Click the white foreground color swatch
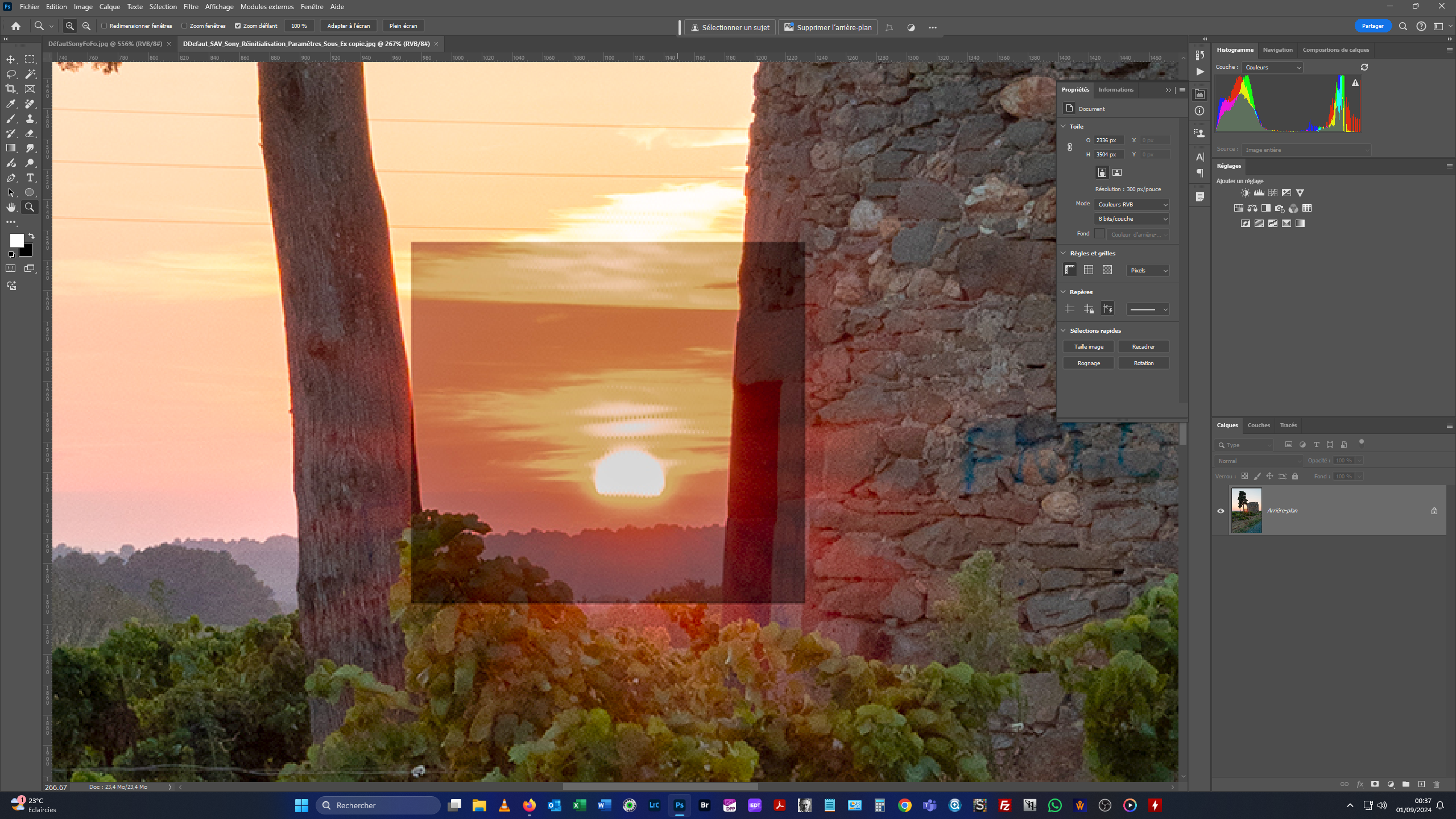The width and height of the screenshot is (1456, 819). point(16,240)
